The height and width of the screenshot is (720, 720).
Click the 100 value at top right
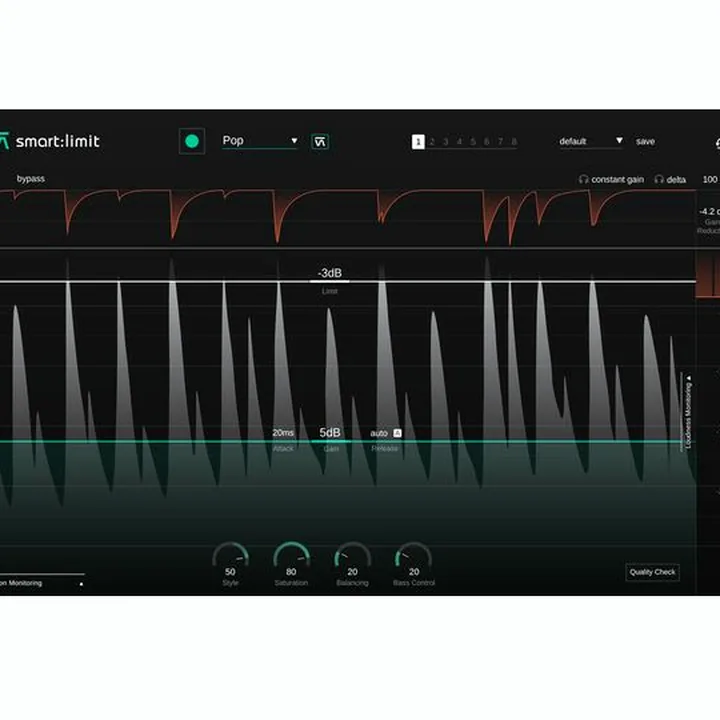pos(710,180)
